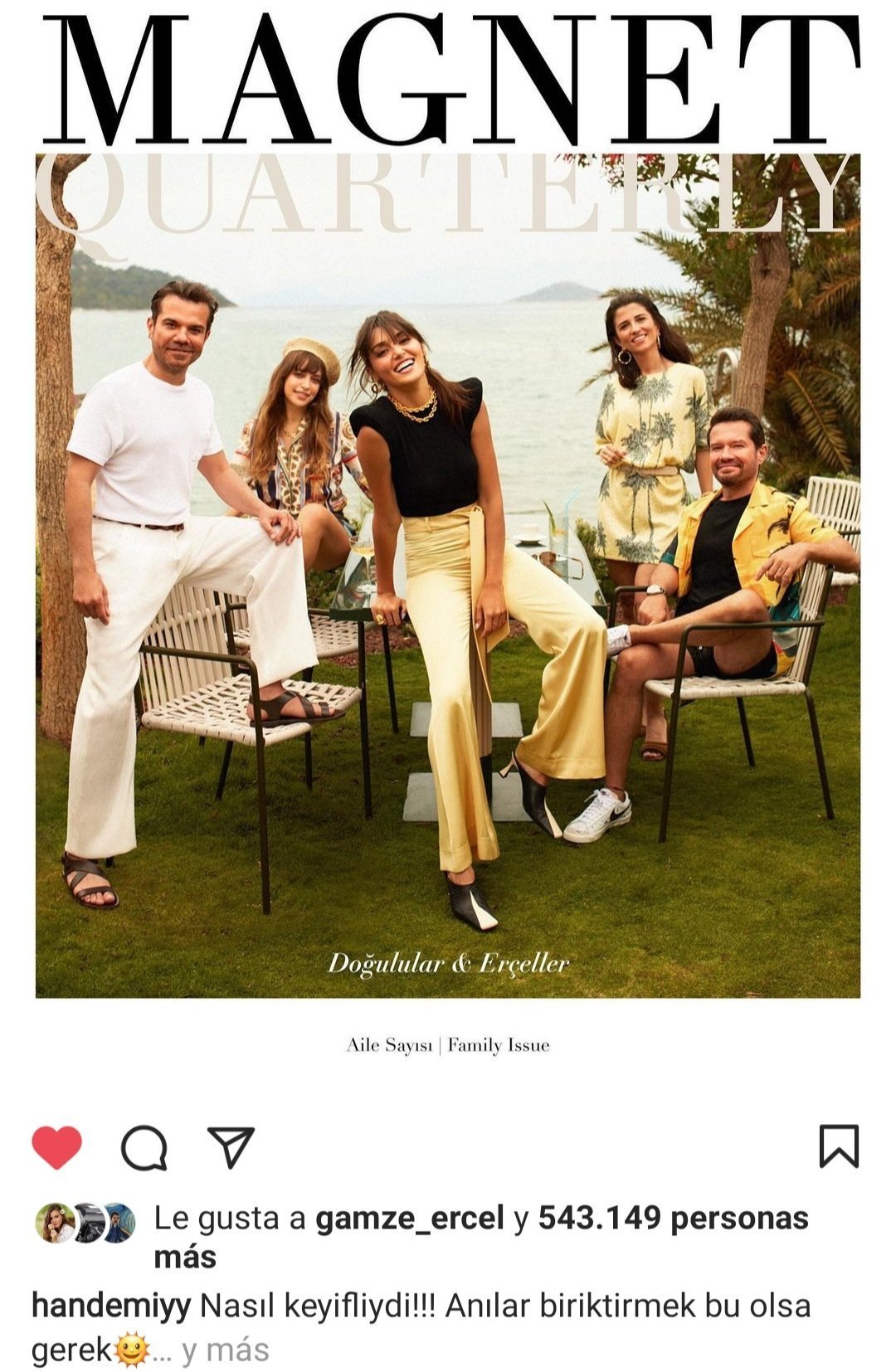The height and width of the screenshot is (1372, 896).
Task: Open the third liker's profile avatar
Action: coord(118,1222)
